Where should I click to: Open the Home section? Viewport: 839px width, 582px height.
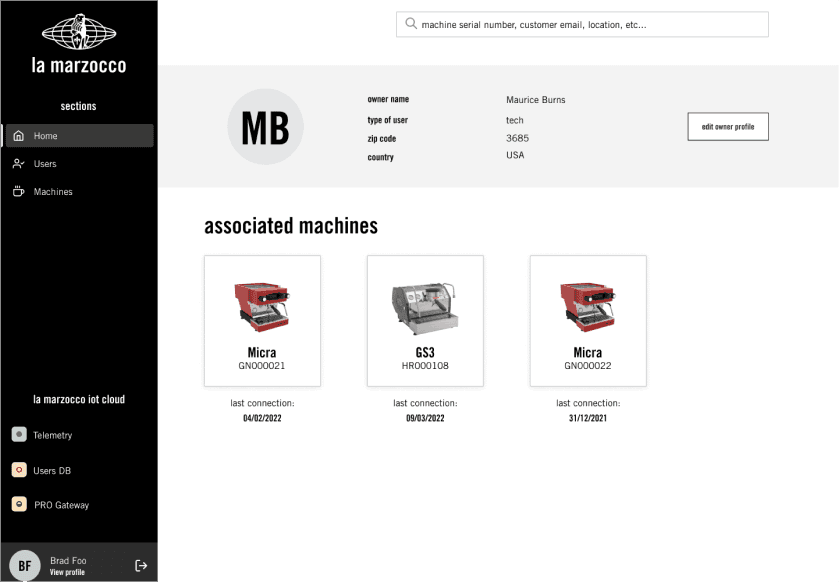pyautogui.click(x=79, y=136)
